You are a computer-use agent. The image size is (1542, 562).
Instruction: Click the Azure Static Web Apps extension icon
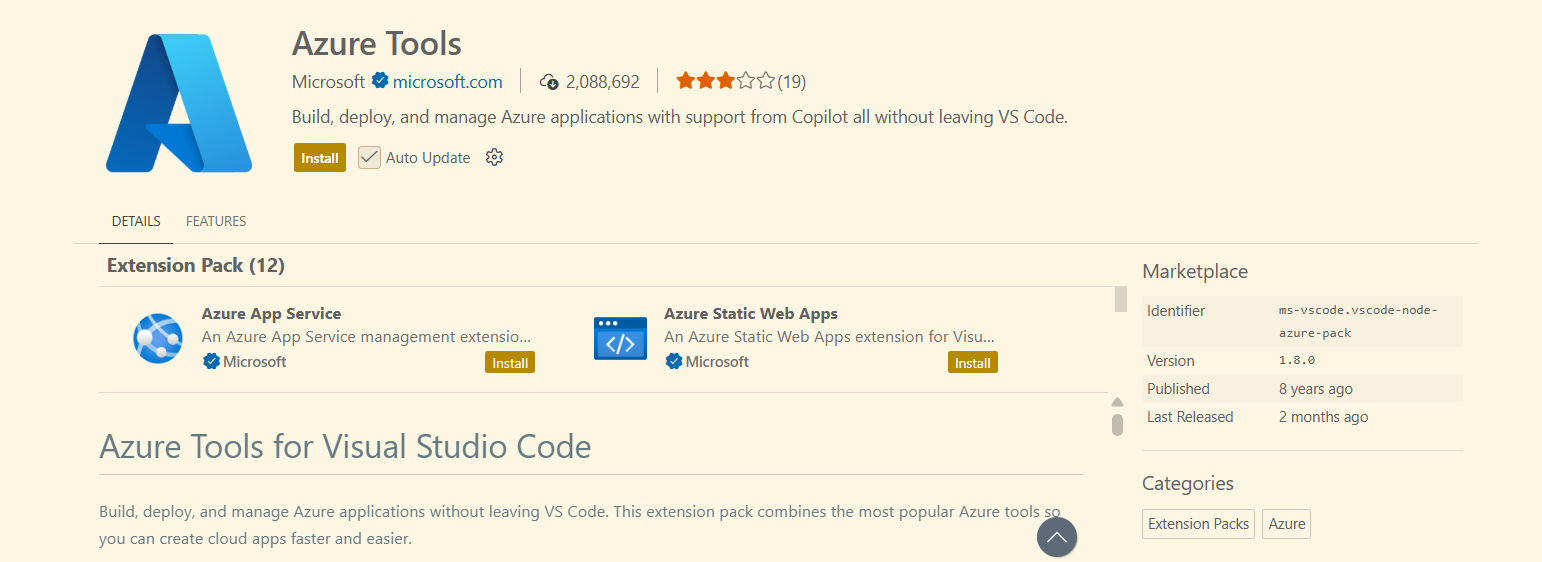click(x=620, y=338)
